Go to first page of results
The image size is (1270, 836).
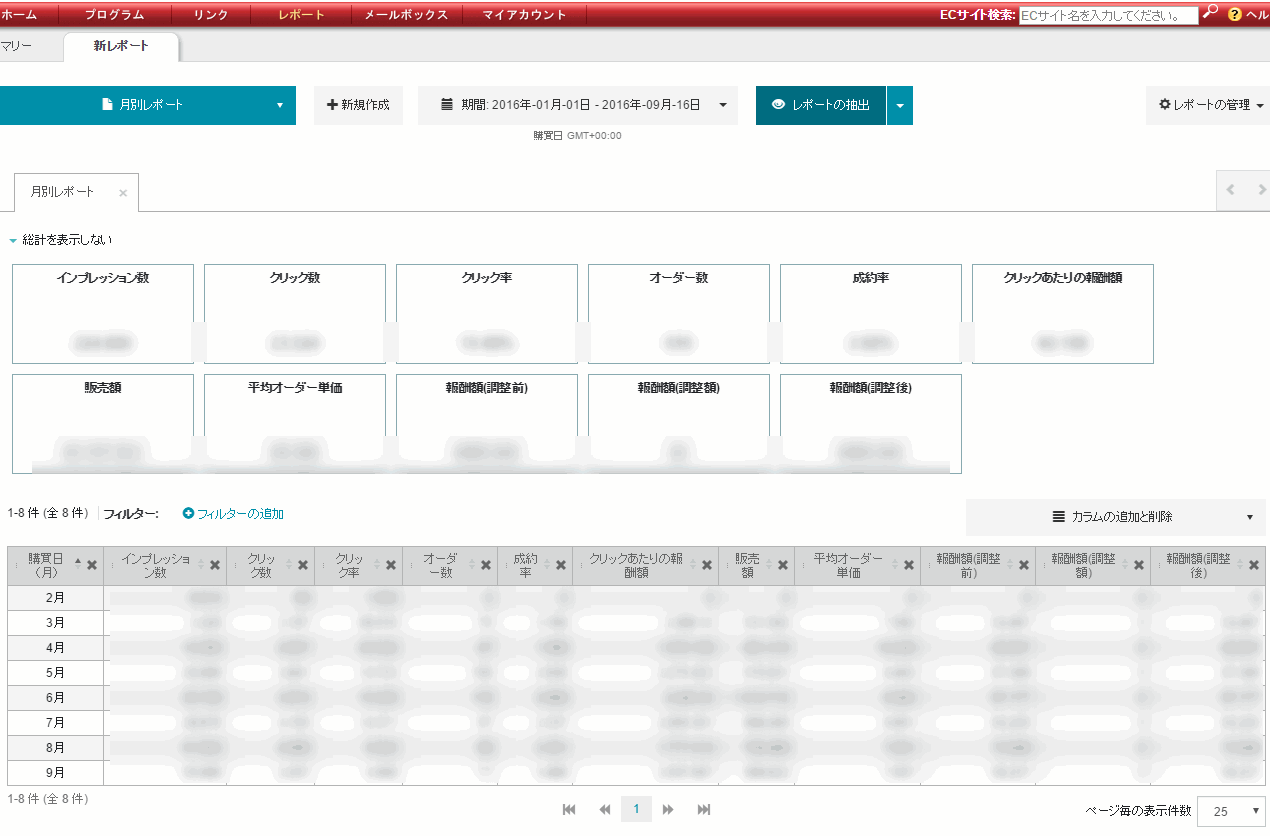[569, 809]
